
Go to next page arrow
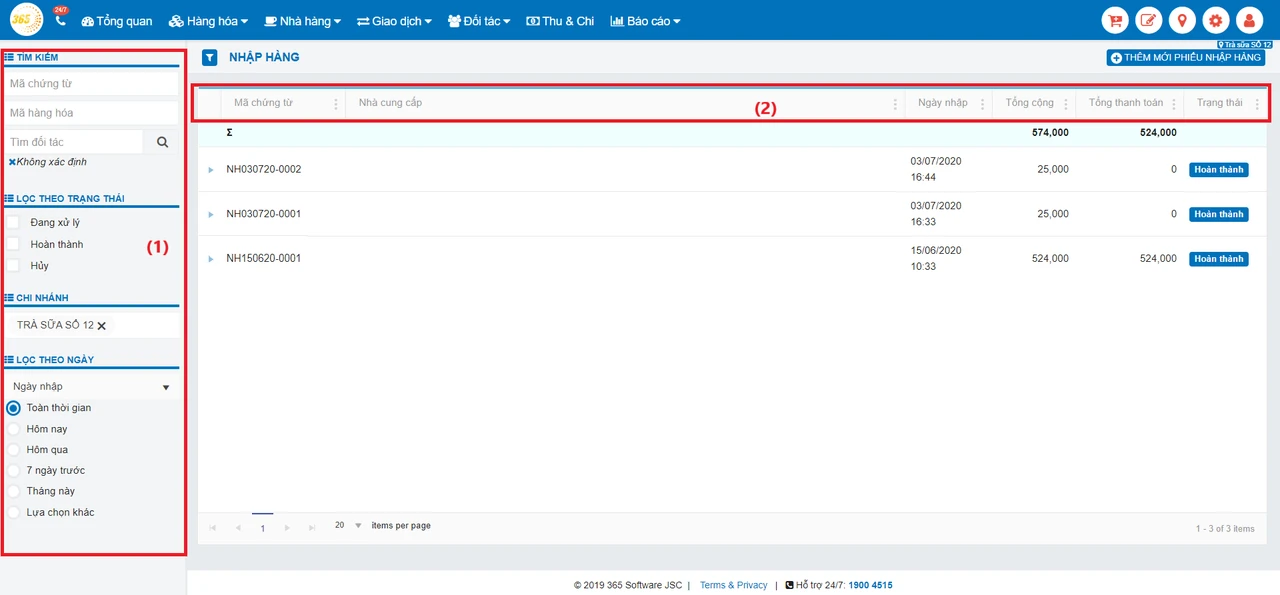[287, 527]
